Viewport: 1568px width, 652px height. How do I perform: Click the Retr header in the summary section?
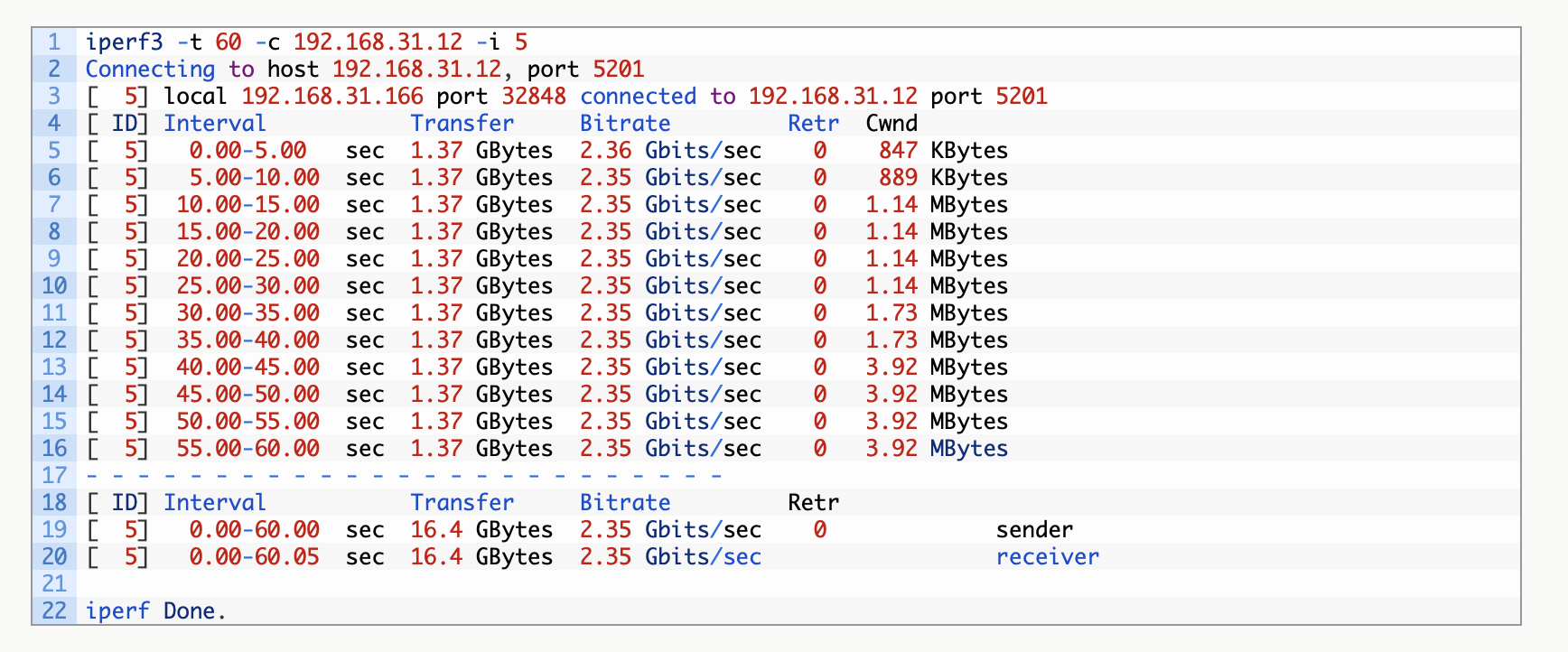coord(813,503)
